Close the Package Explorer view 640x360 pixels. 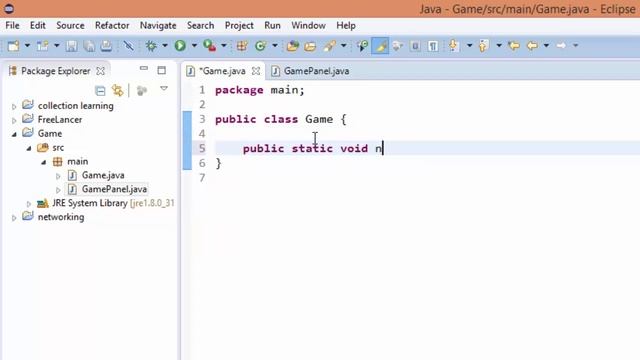[100, 71]
